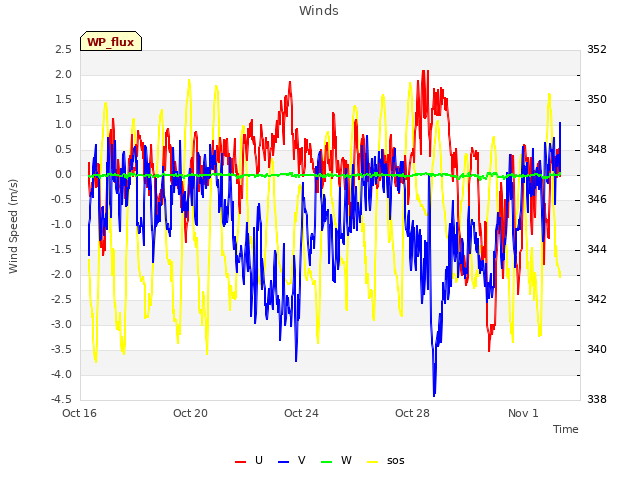Click the 352 right axis value
Viewport: 640px width, 480px height.
pos(597,50)
